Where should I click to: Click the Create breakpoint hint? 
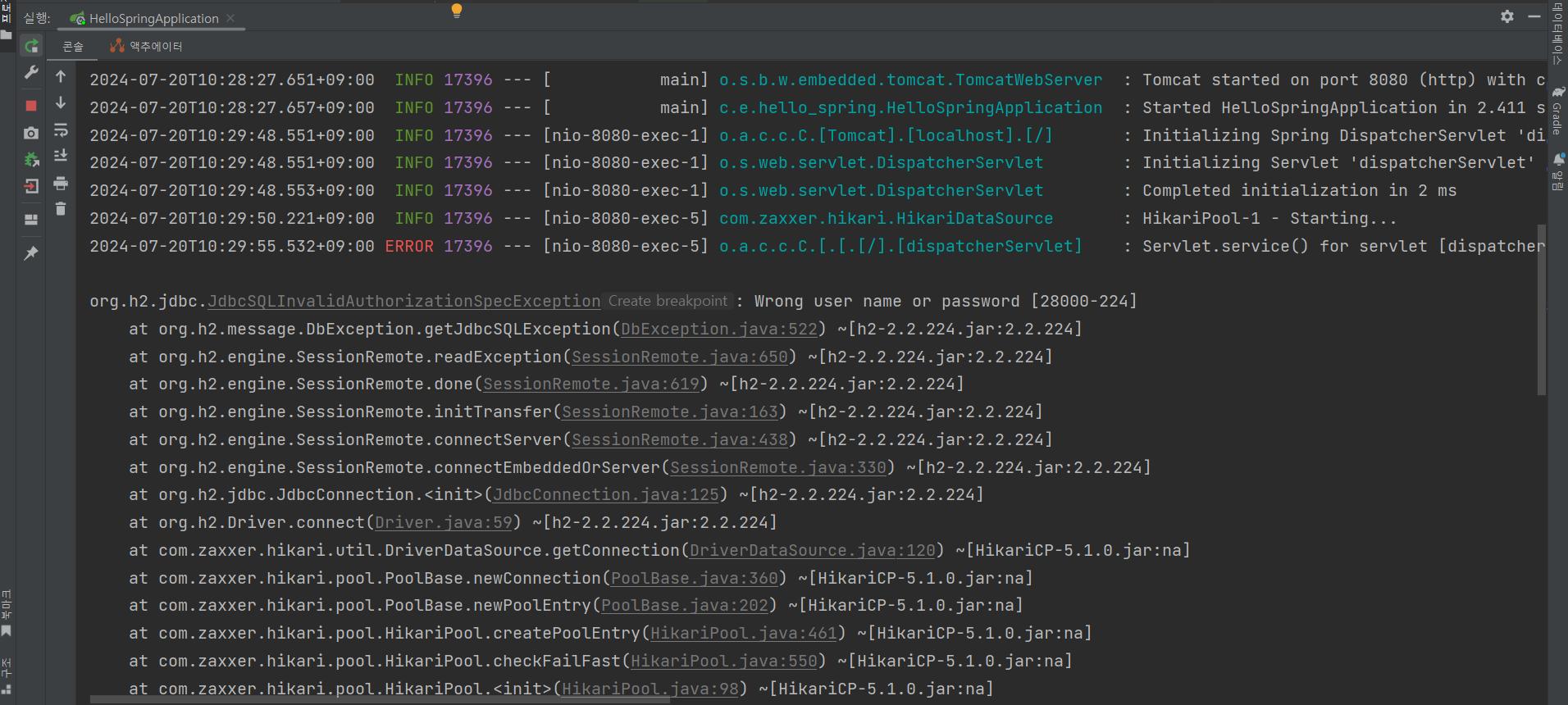pos(668,302)
